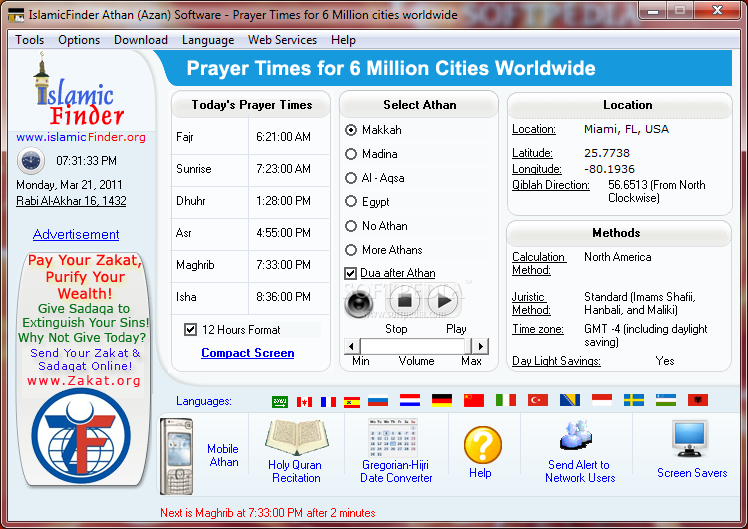Click the Qiblah Direction: label
The width and height of the screenshot is (748, 529).
pos(551,185)
